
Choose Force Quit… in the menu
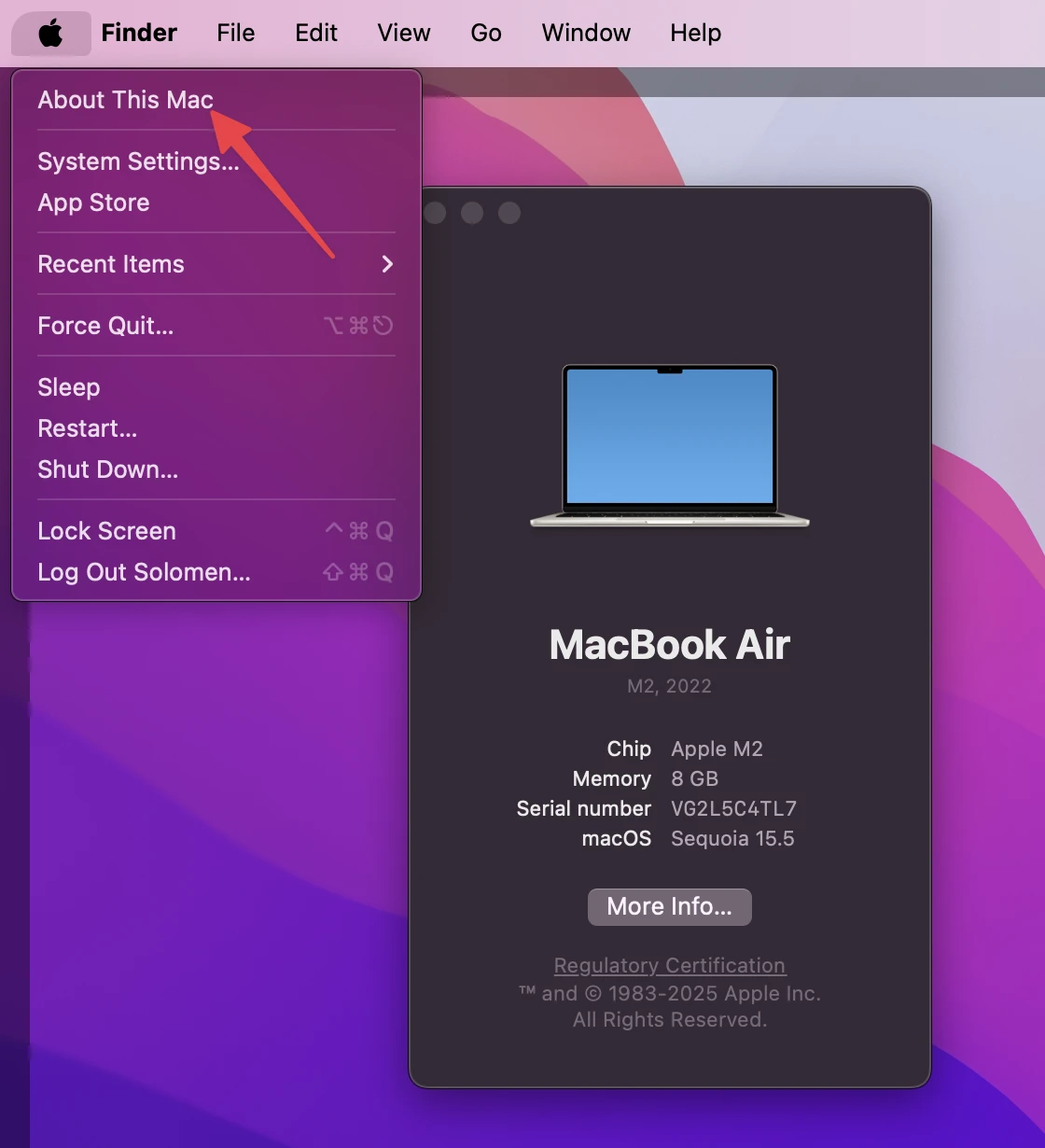[x=216, y=326]
